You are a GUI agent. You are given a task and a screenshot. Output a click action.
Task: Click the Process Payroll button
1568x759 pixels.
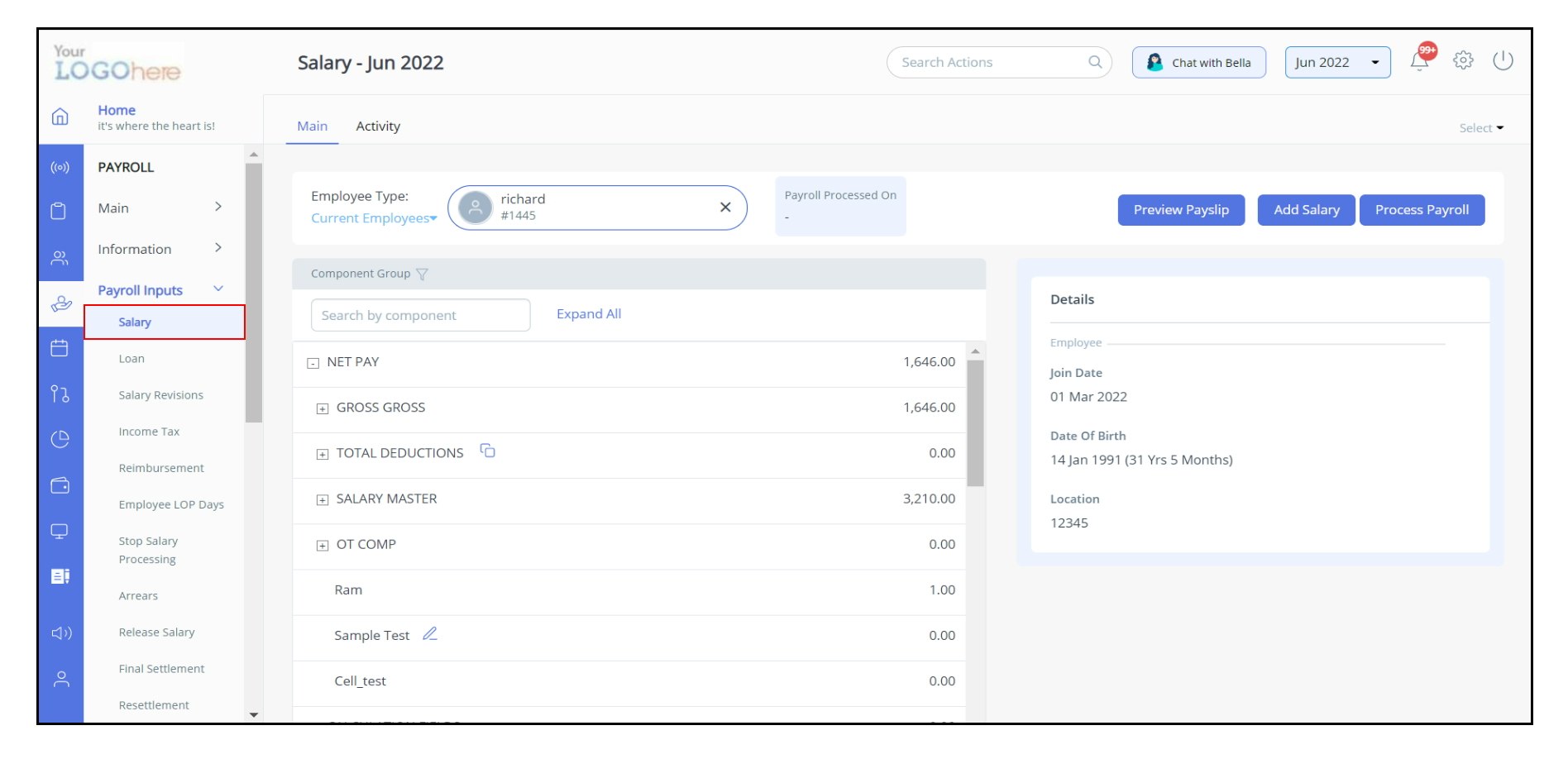pos(1422,210)
